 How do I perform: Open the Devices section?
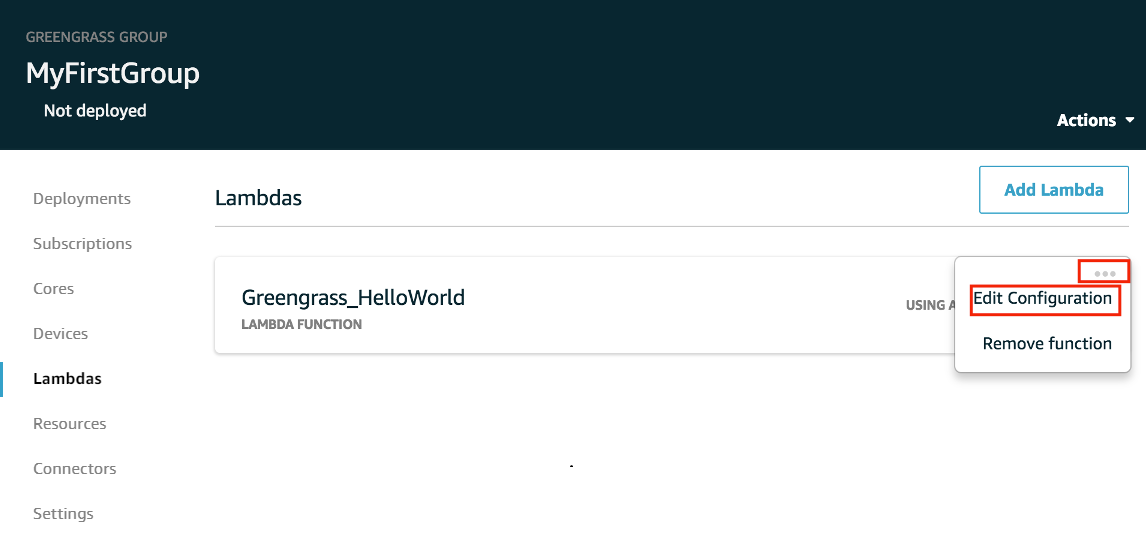(x=61, y=334)
